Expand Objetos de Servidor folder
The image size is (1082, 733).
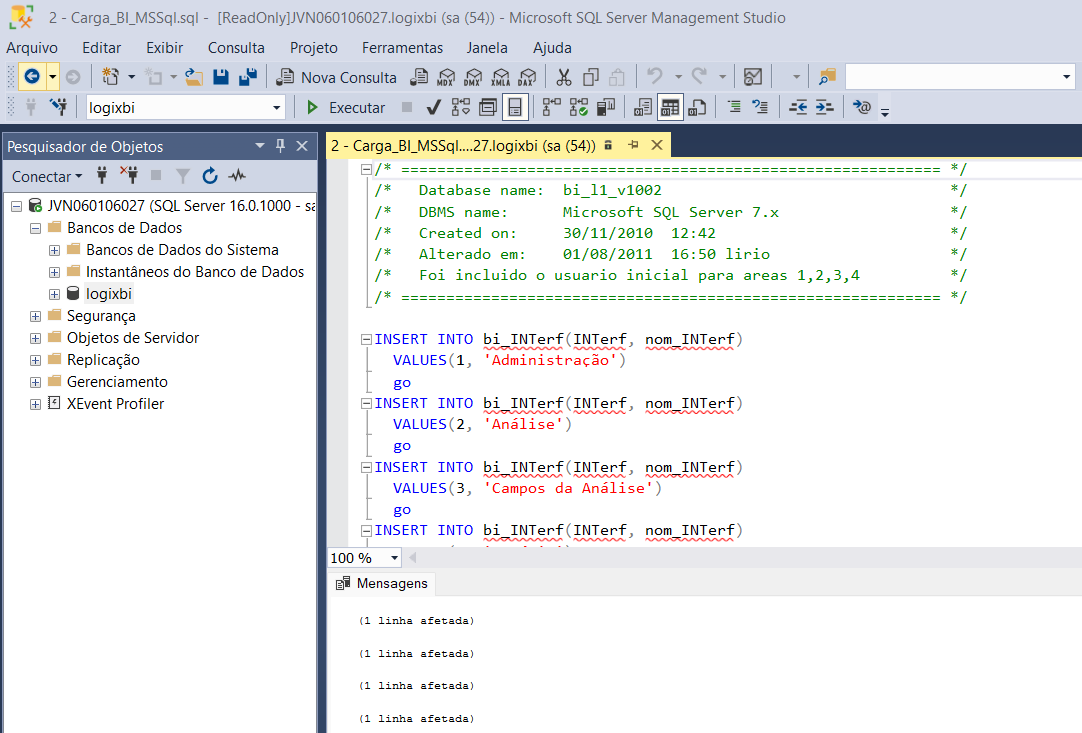click(35, 339)
